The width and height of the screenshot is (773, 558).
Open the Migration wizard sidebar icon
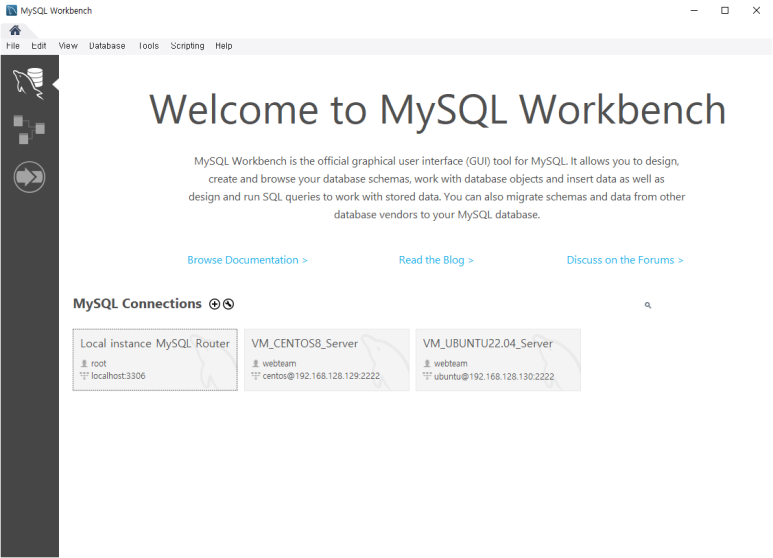29,176
